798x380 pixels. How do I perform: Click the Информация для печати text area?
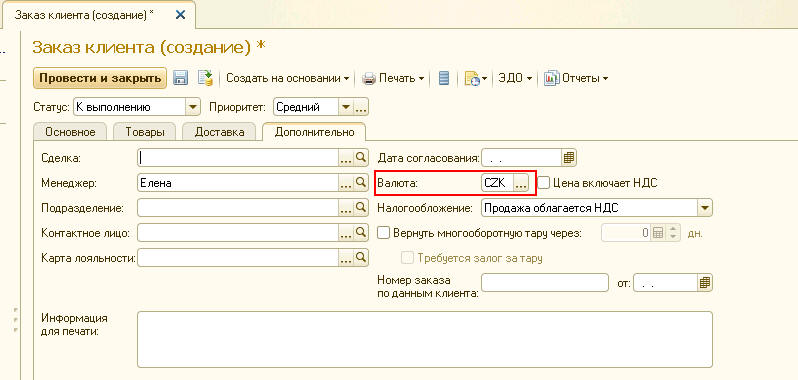[x=425, y=339]
